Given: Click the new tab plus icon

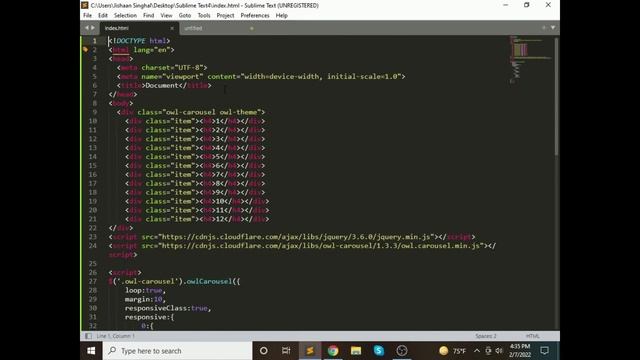Looking at the screenshot, I should tap(544, 28).
